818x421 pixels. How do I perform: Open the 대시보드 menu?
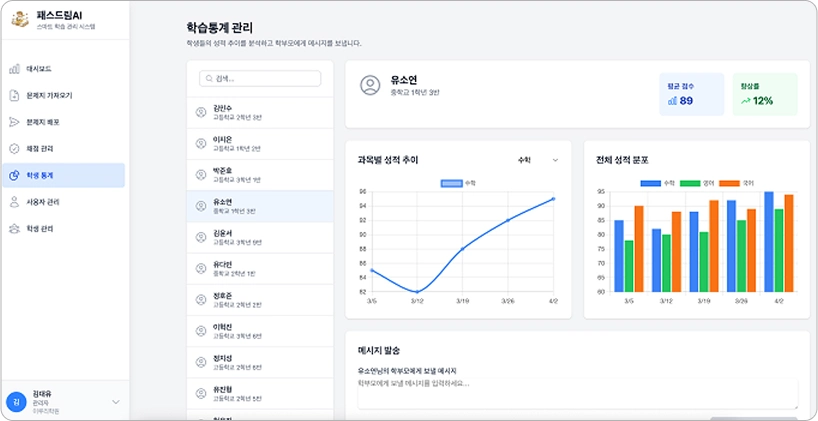(x=63, y=69)
